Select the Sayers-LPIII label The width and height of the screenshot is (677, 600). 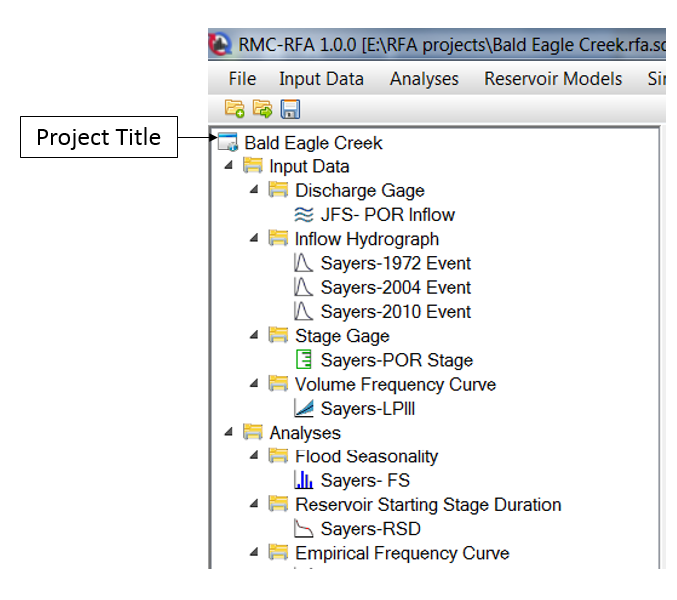[368, 409]
